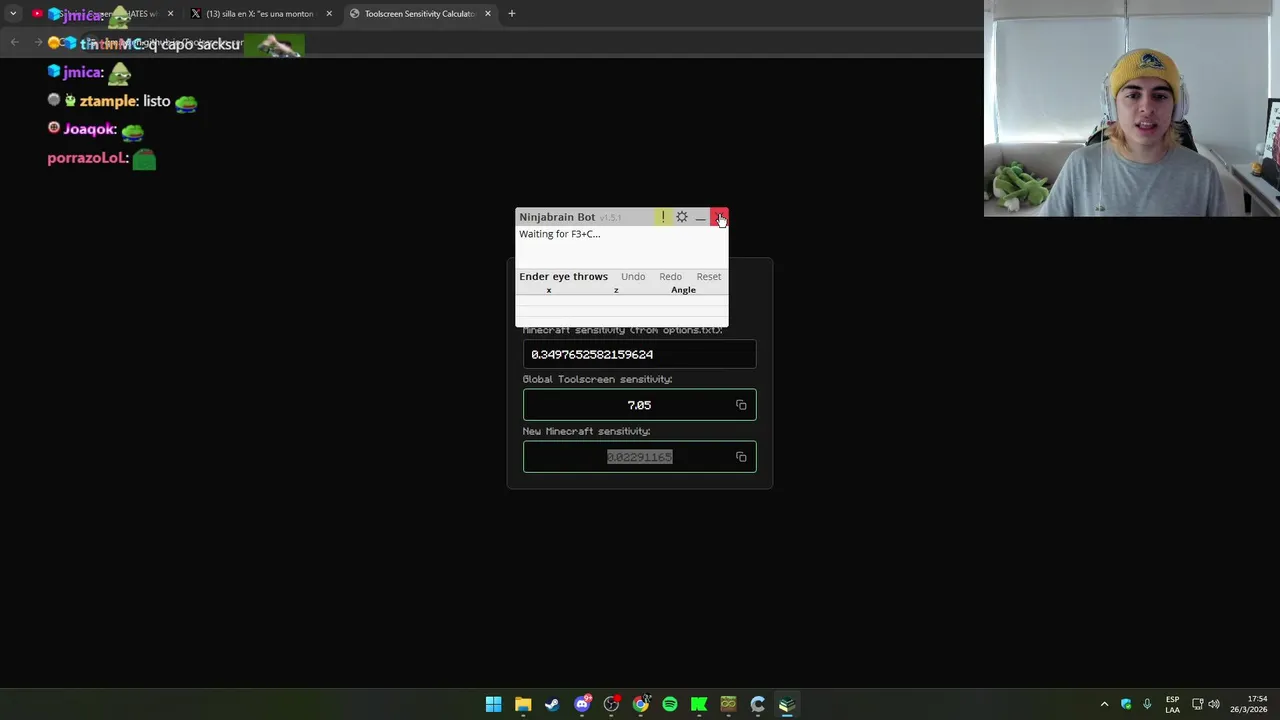Click the webcam feed thumbnail
This screenshot has height=720, width=1280.
(1132, 108)
